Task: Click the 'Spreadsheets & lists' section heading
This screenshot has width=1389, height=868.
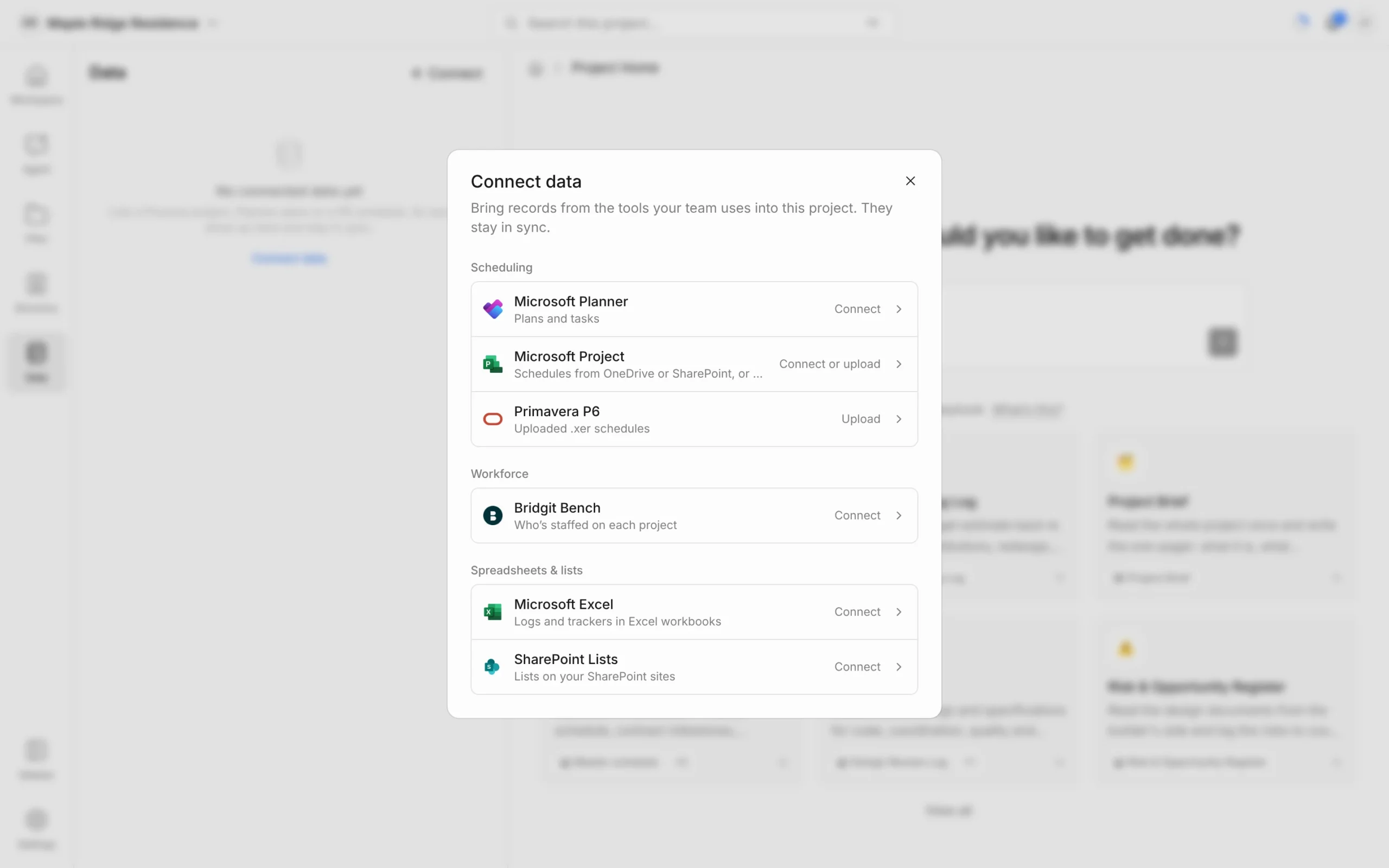Action: [x=526, y=570]
